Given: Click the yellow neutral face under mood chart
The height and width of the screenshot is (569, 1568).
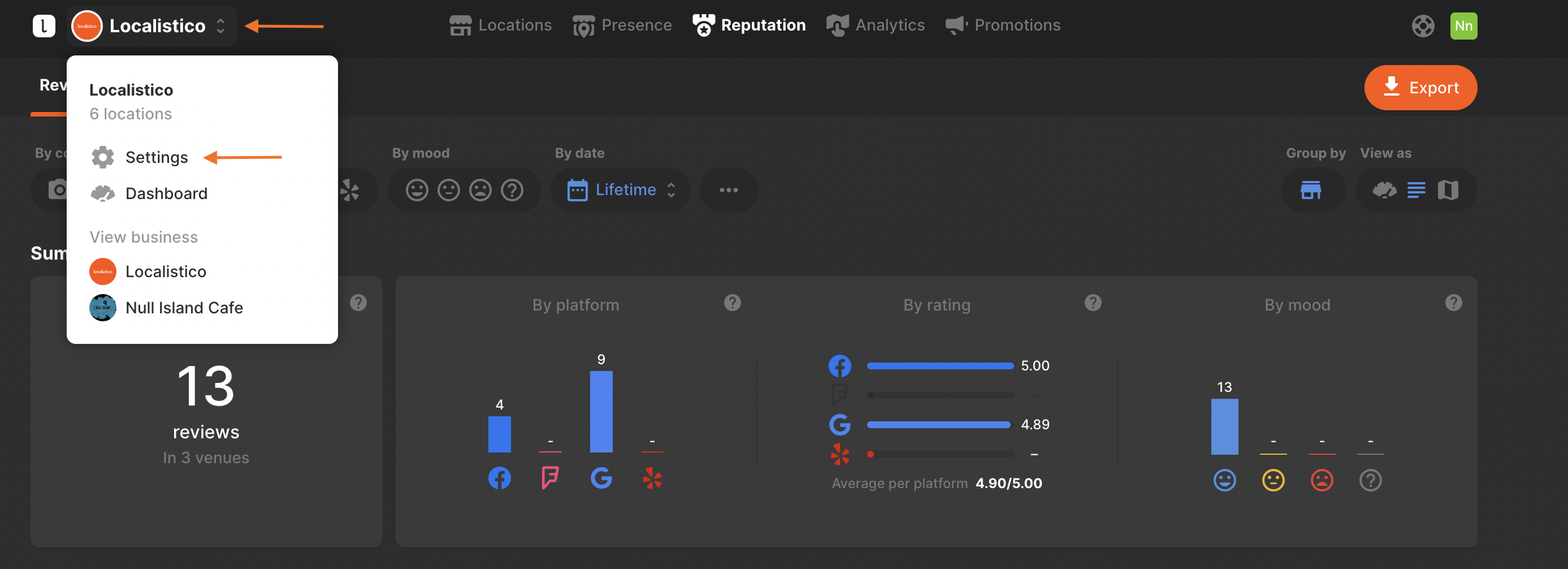Looking at the screenshot, I should click(x=1273, y=480).
